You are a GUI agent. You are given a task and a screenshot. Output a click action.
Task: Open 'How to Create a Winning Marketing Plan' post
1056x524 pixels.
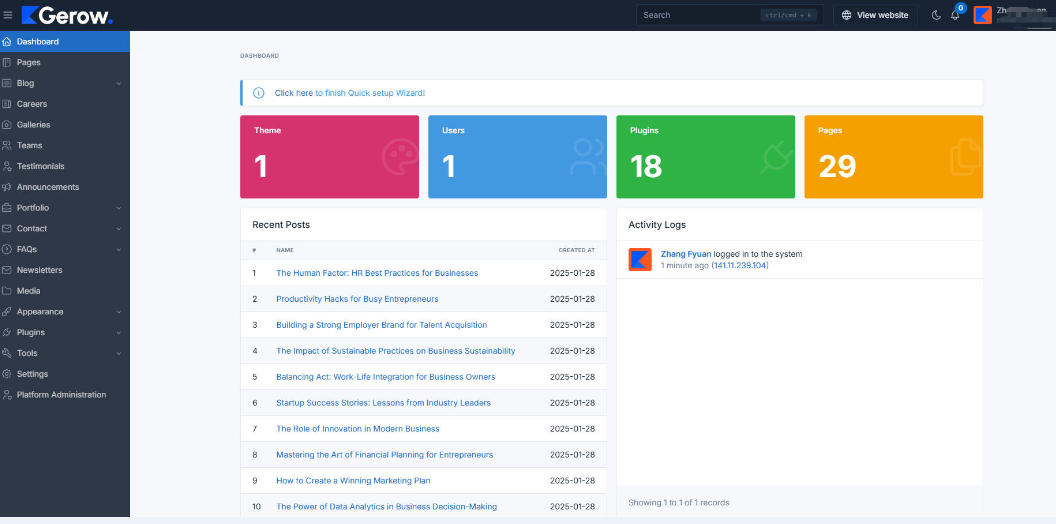(x=353, y=481)
